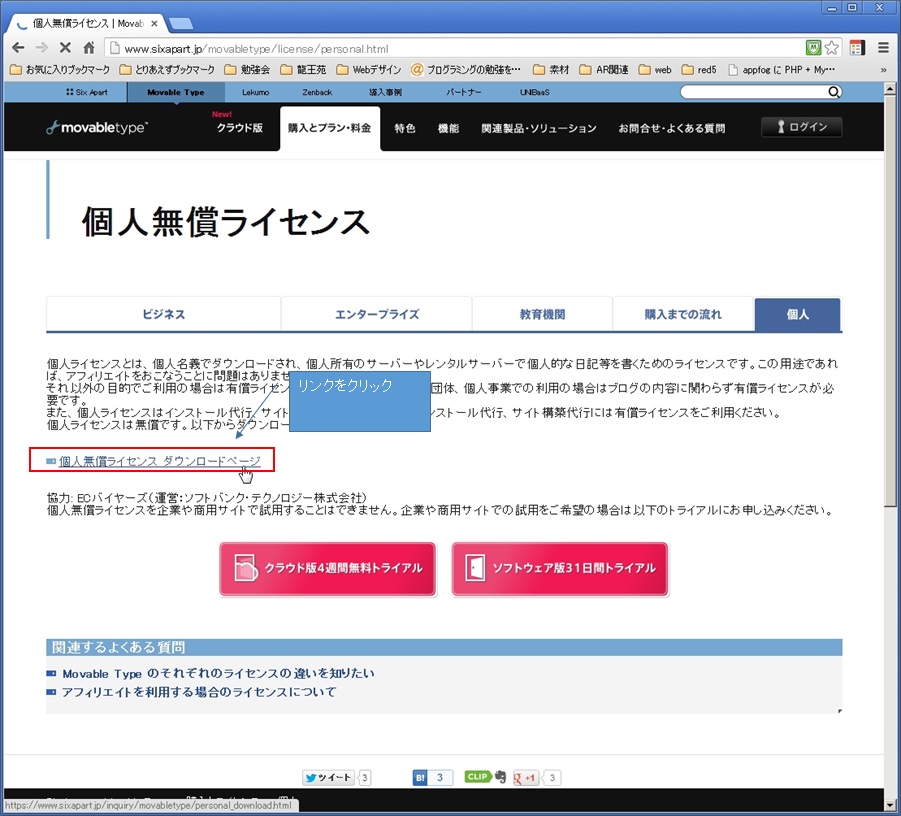Open the red5 bookmark folder

(x=699, y=70)
